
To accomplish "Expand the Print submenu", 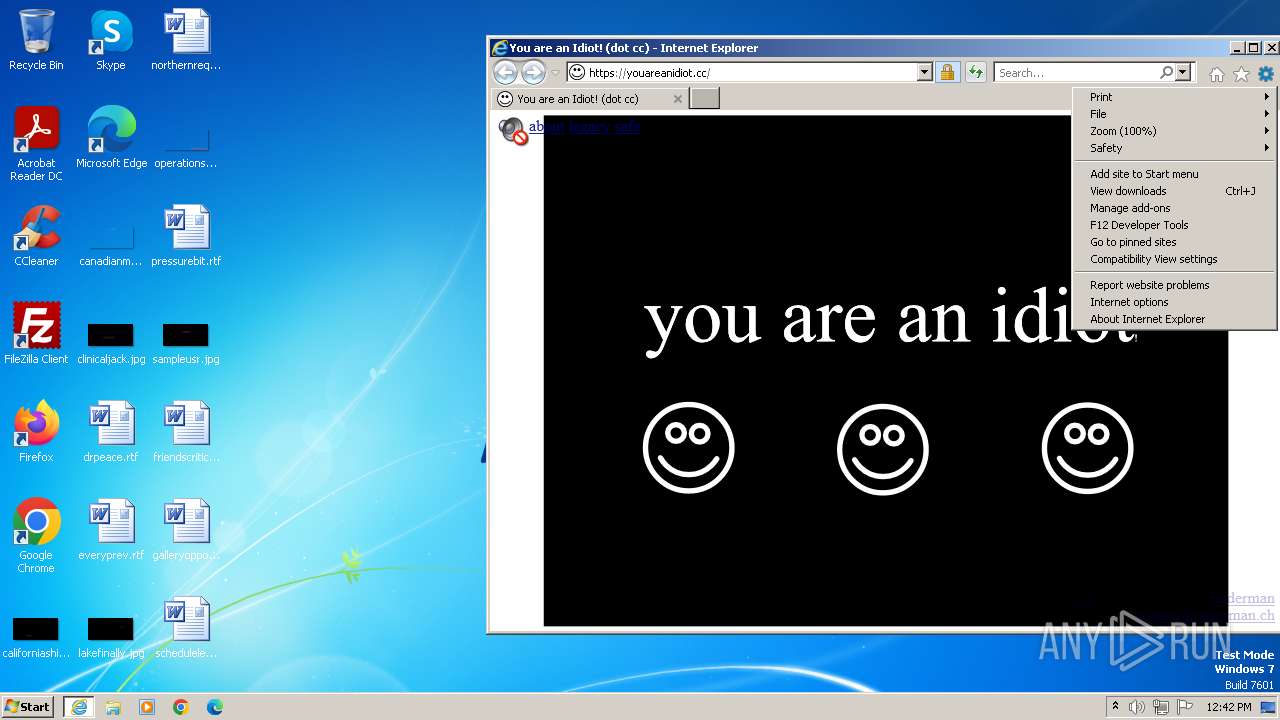I will tap(1174, 97).
